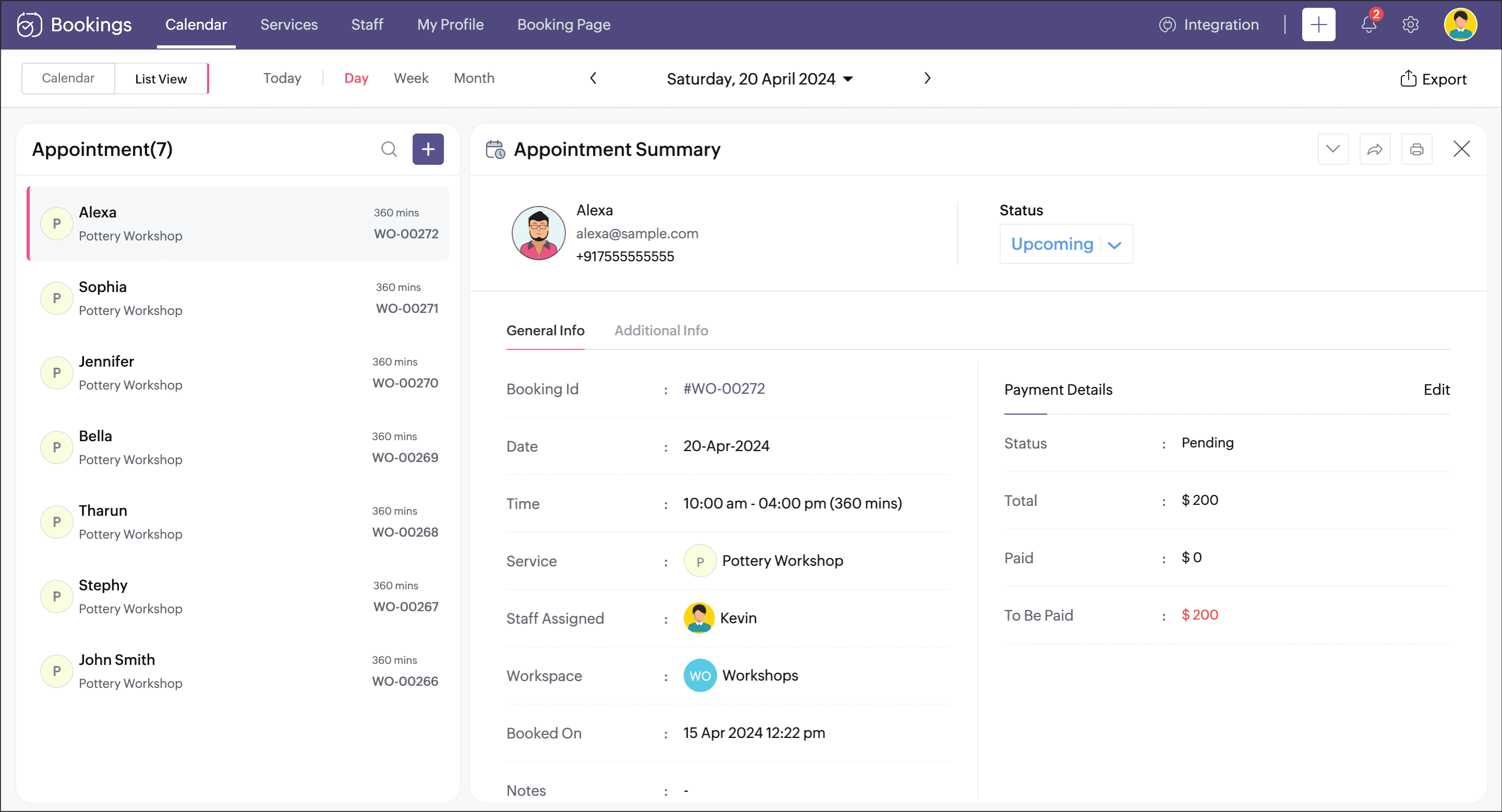Click the collapse chevron in Appointment Summary
This screenshot has height=812, width=1502.
[x=1332, y=149]
